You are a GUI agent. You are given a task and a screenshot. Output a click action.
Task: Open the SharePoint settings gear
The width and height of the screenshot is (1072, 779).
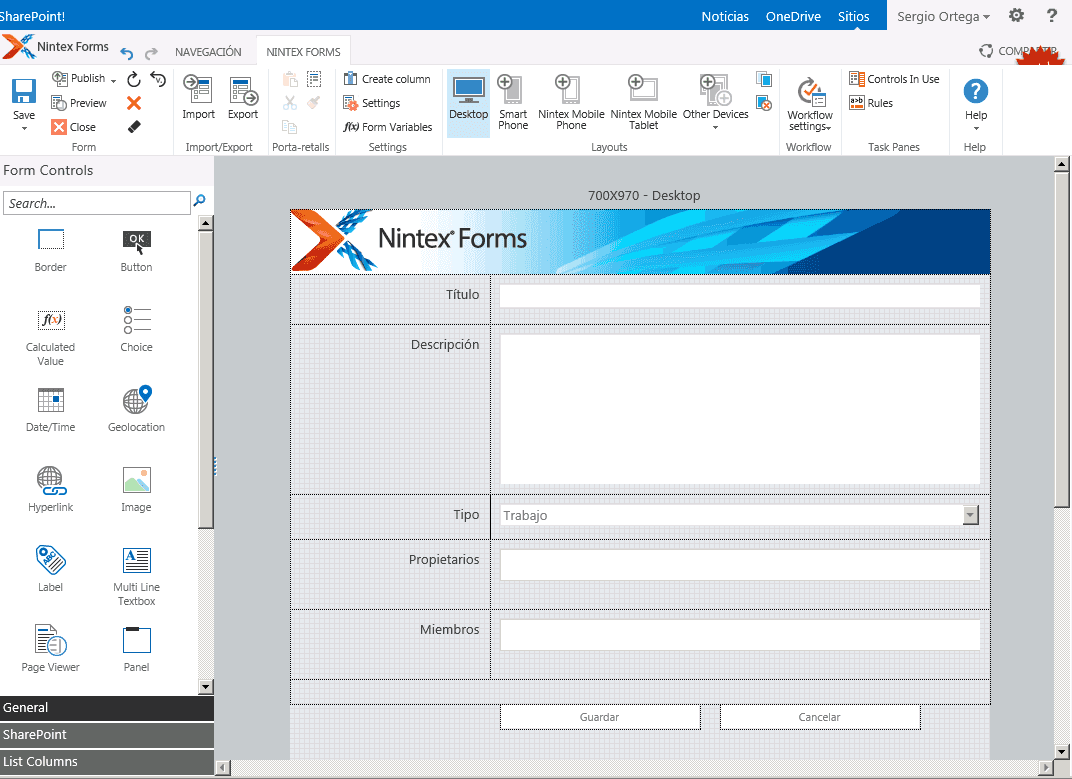1017,15
